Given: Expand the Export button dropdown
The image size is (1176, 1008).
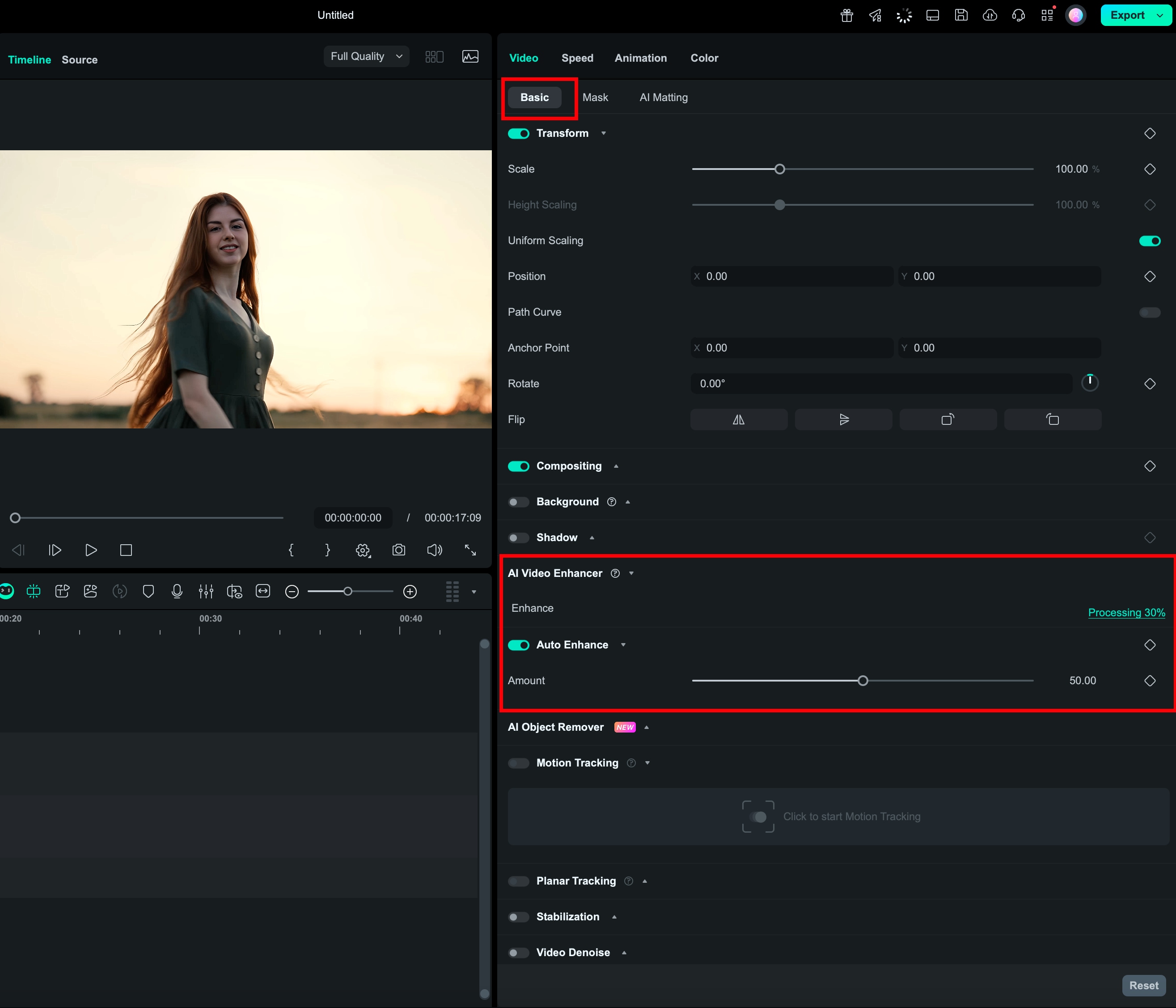Looking at the screenshot, I should click(1160, 15).
